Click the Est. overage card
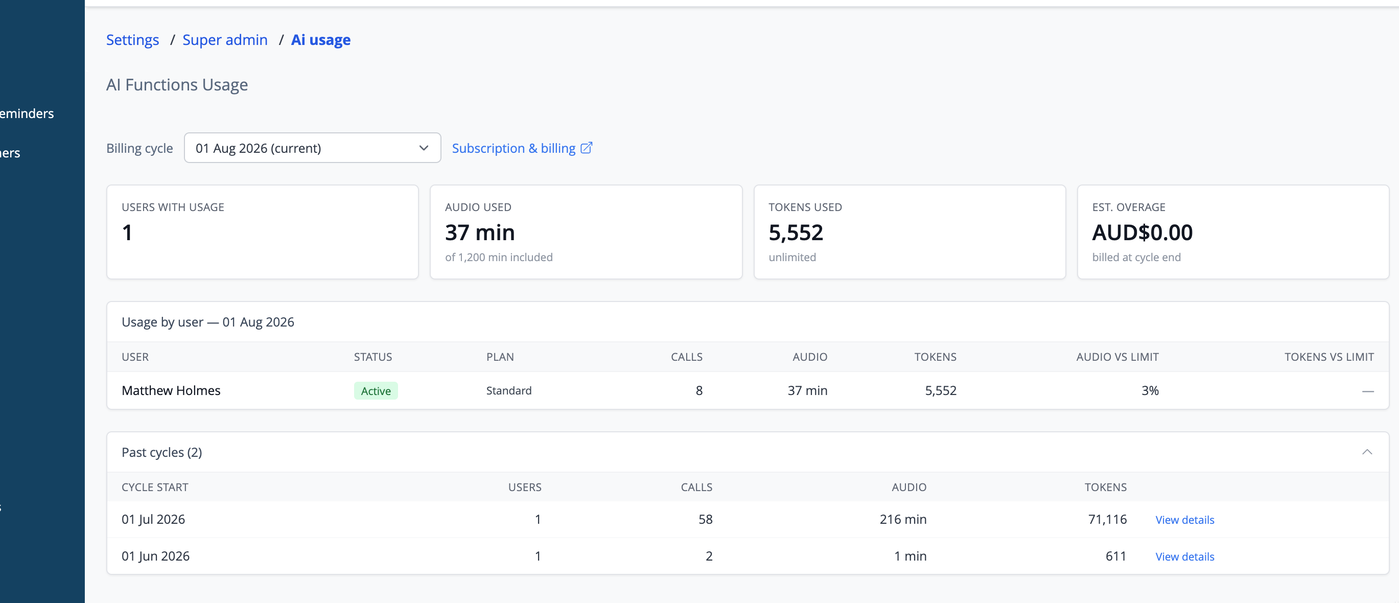This screenshot has height=603, width=1399. 1233,232
